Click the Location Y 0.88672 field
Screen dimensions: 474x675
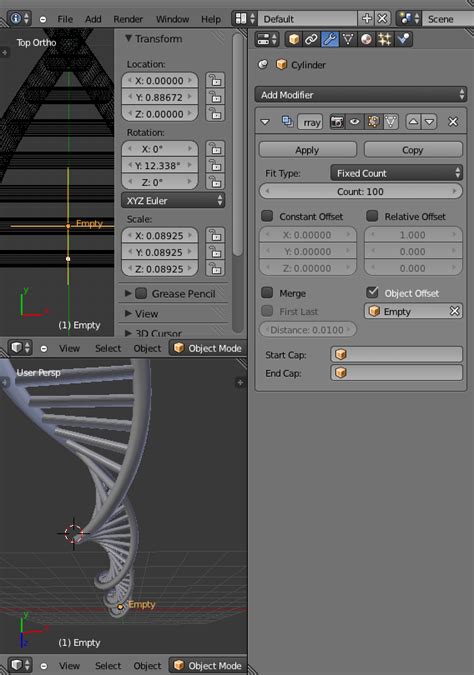(160, 97)
